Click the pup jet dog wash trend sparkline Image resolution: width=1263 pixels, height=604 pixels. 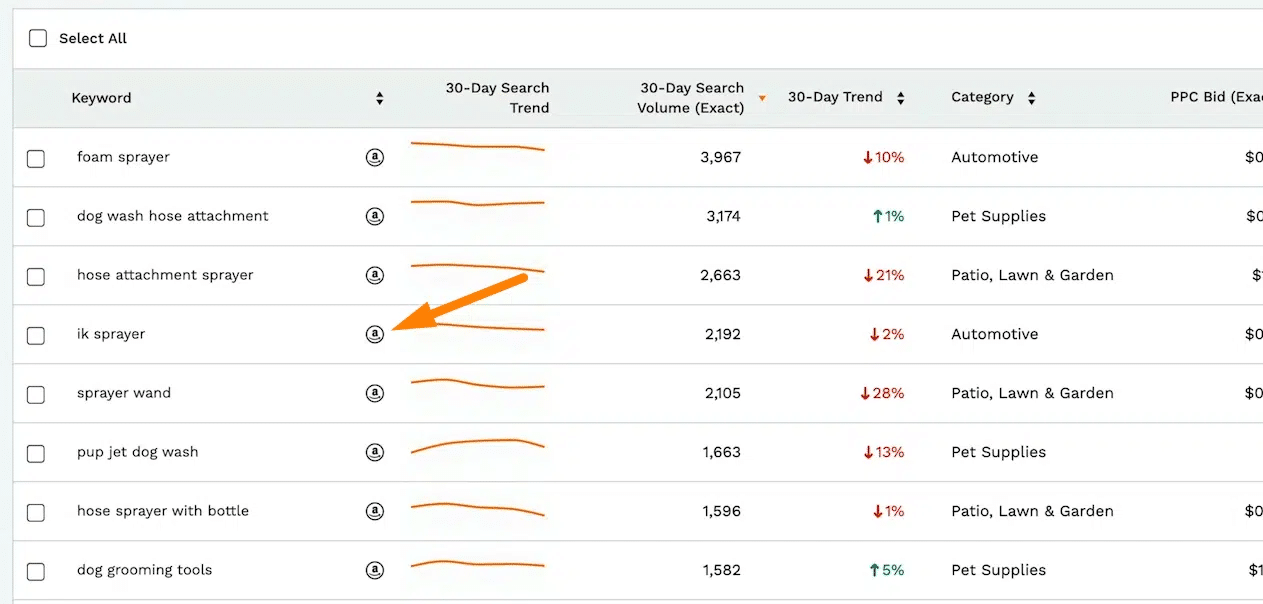click(478, 445)
